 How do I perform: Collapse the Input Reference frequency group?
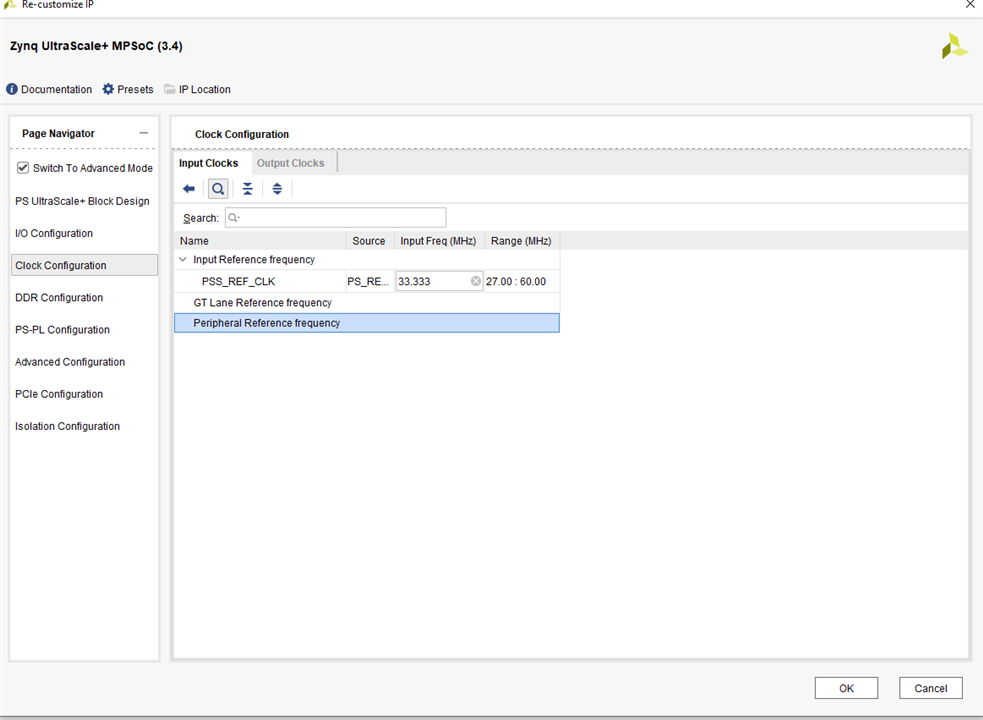tap(182, 260)
